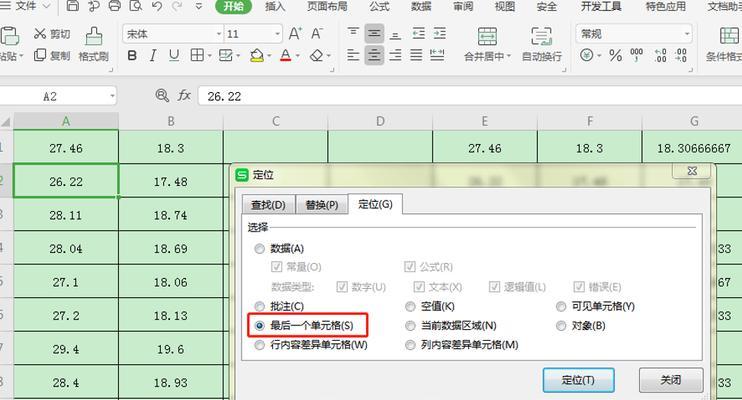Image resolution: width=742 pixels, height=400 pixels.
Task: Open the 插入 ribbon tab
Action: (x=275, y=6)
